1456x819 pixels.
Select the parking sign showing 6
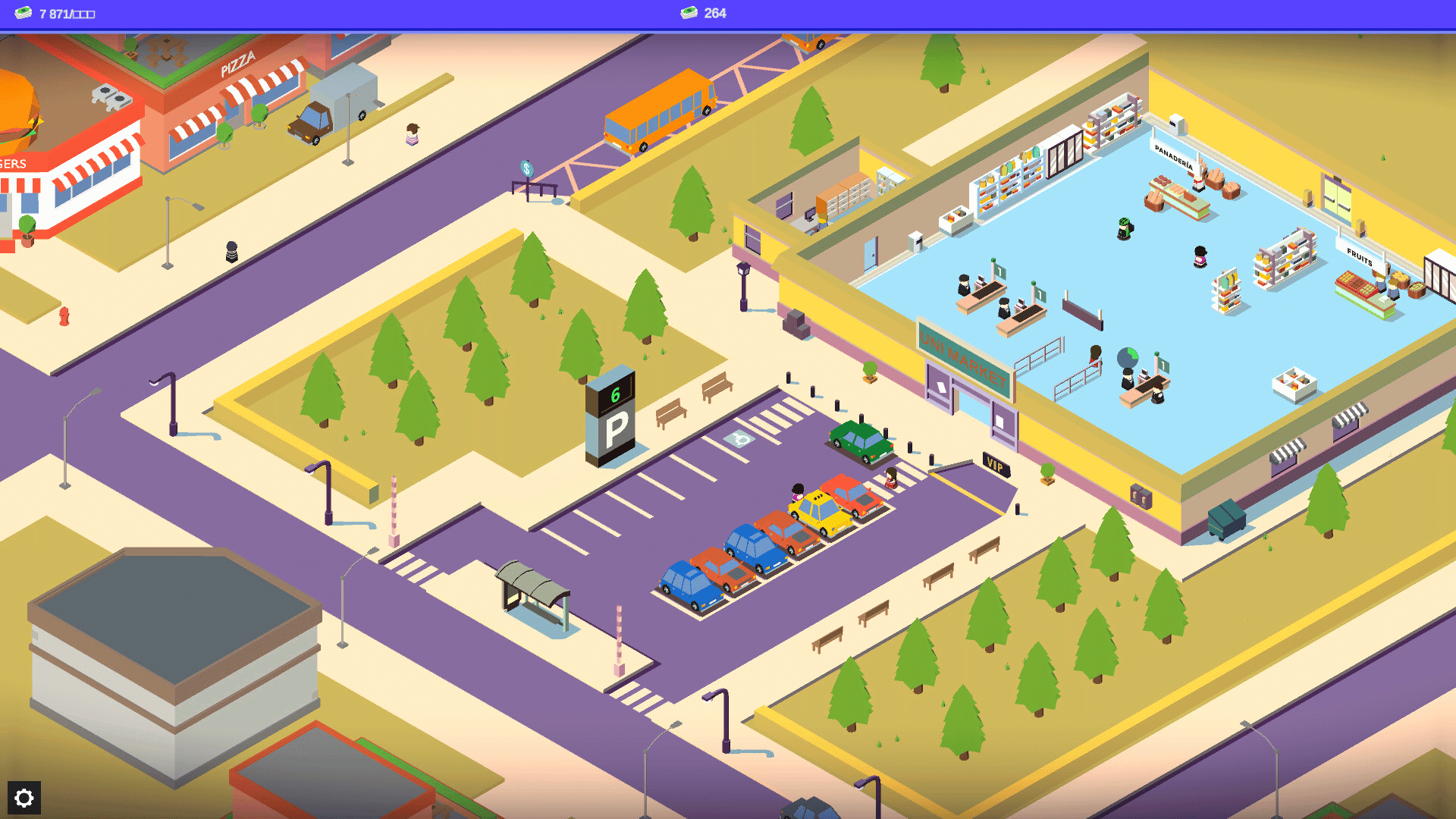[611, 416]
